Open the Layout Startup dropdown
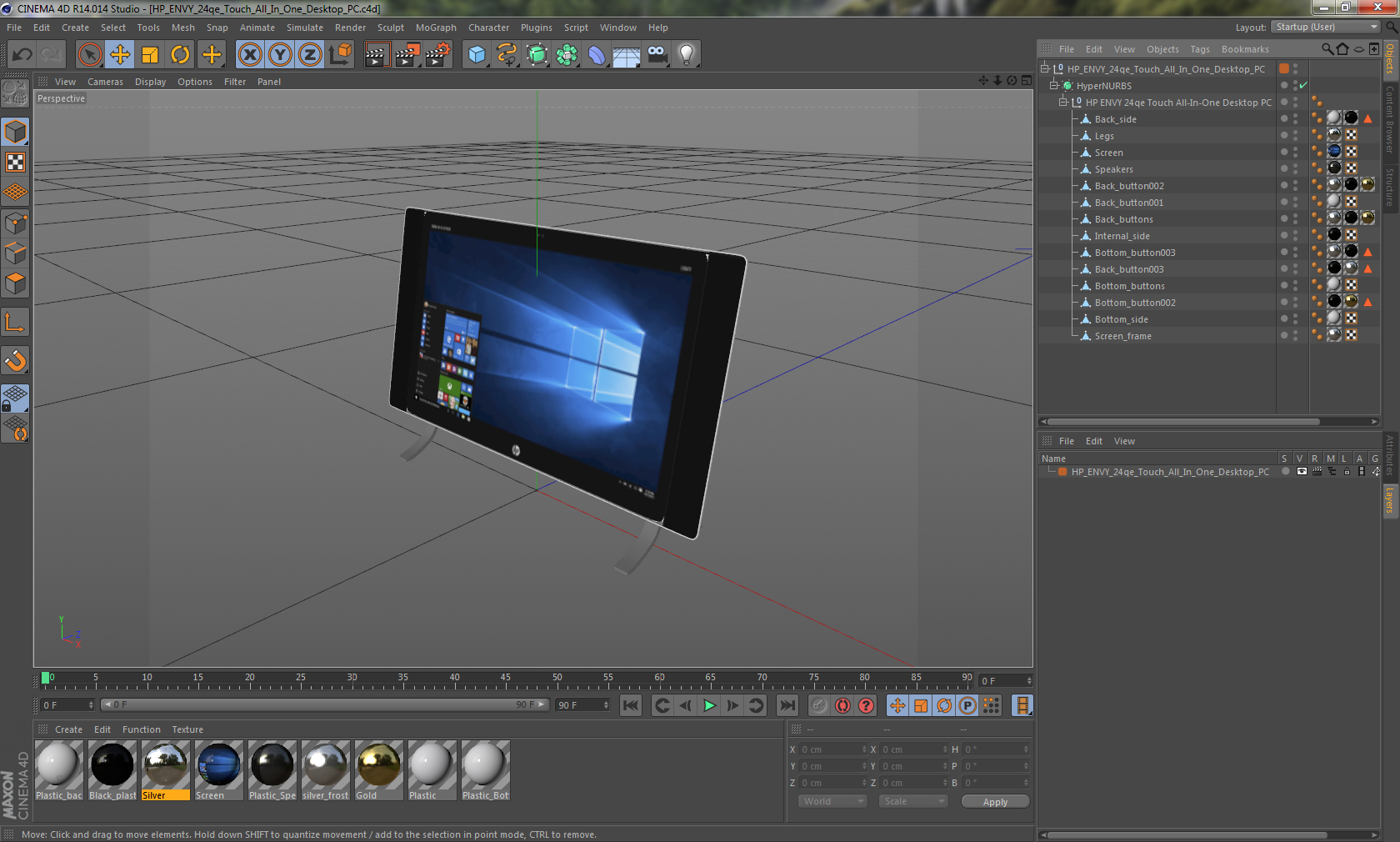The width and height of the screenshot is (1400, 842). point(1327,27)
